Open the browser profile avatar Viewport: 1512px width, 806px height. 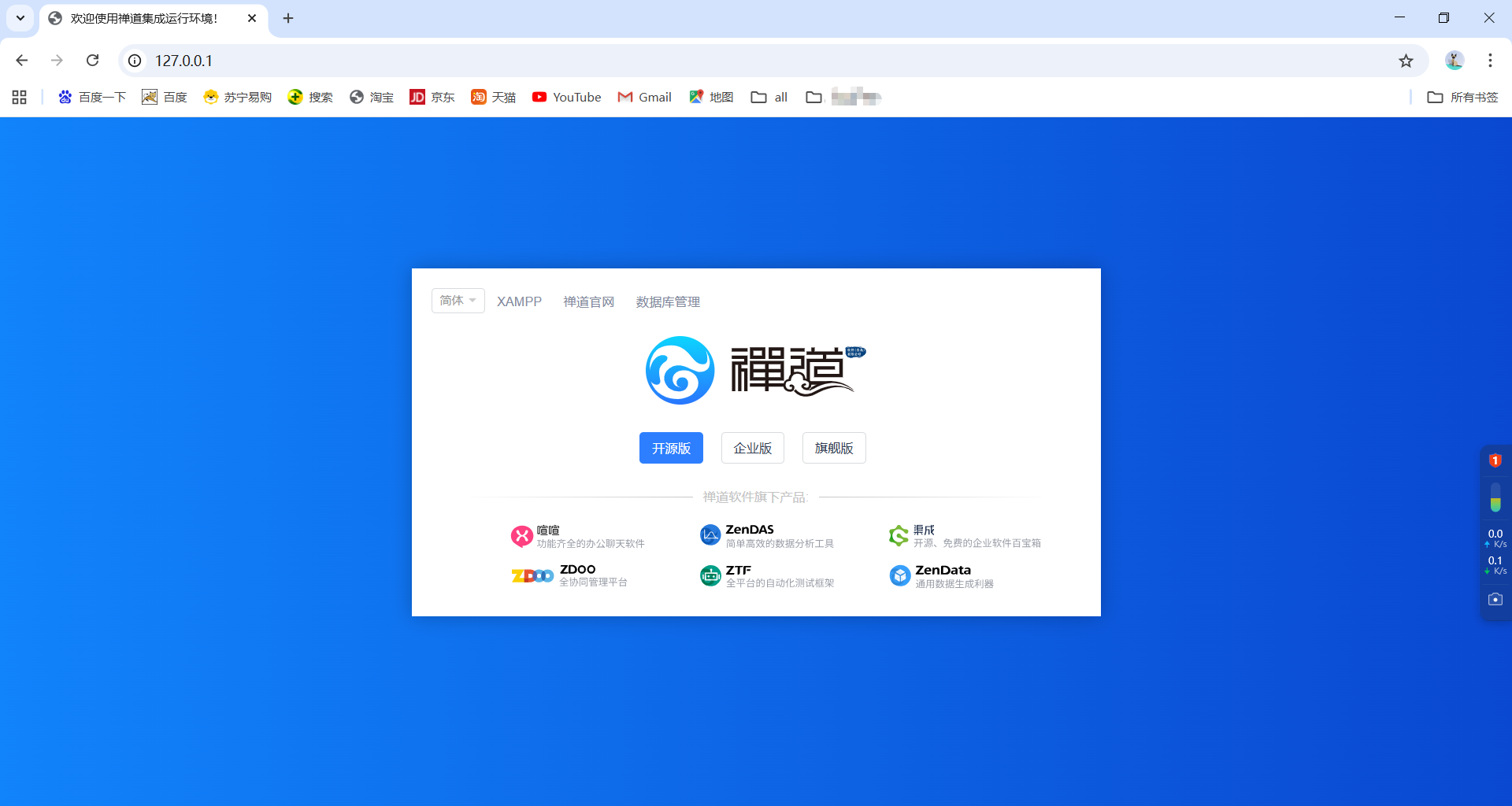pyautogui.click(x=1455, y=60)
